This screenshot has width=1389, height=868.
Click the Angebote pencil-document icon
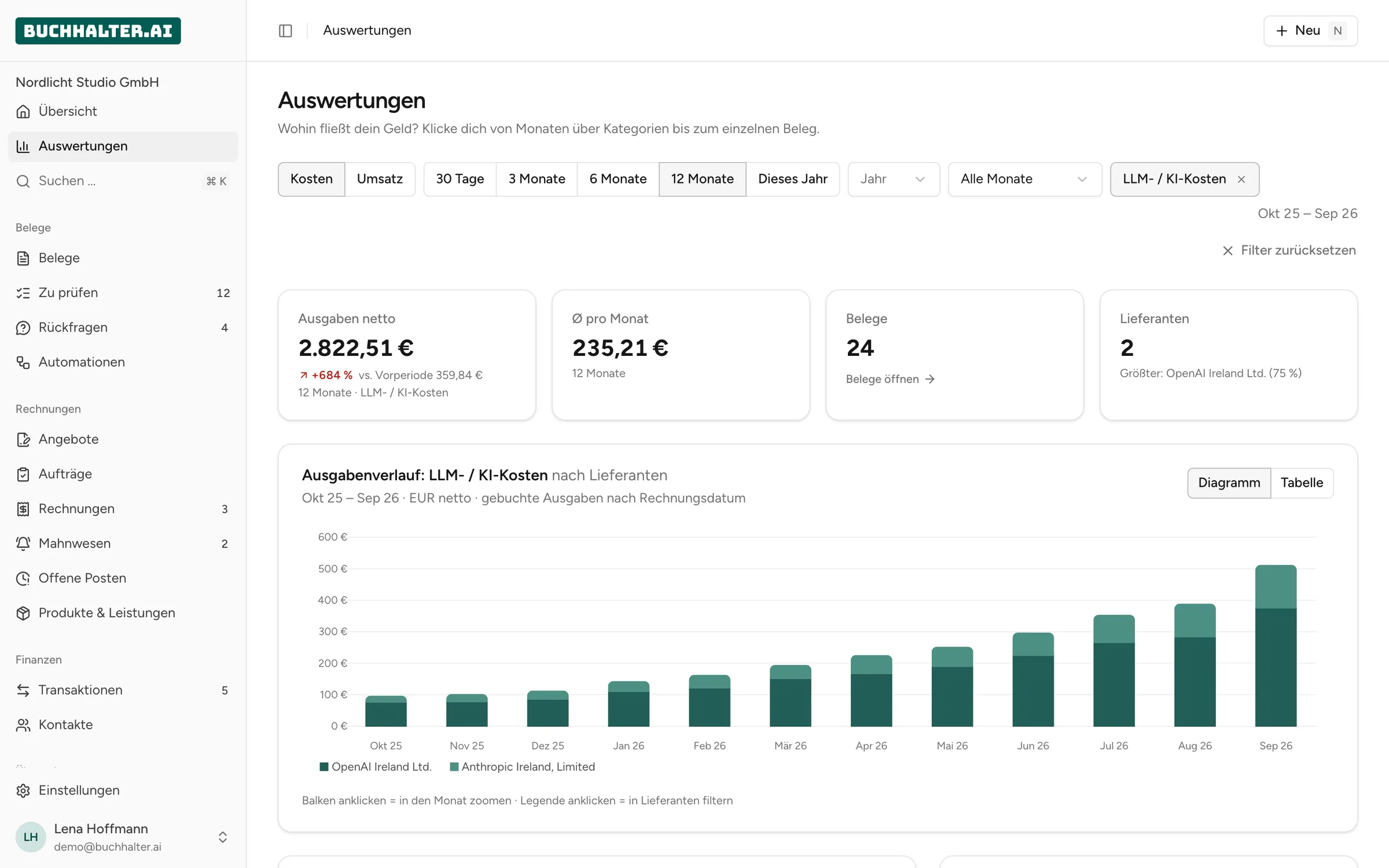pyautogui.click(x=23, y=439)
